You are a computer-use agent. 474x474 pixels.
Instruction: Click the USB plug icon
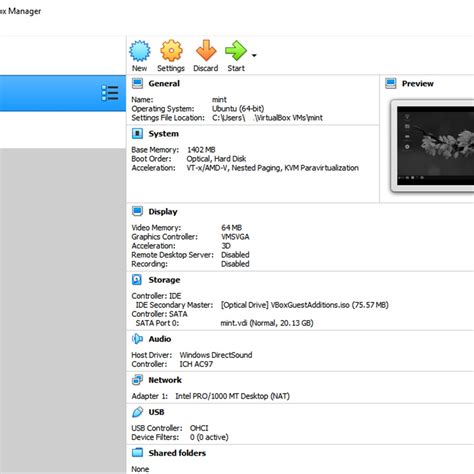click(137, 412)
